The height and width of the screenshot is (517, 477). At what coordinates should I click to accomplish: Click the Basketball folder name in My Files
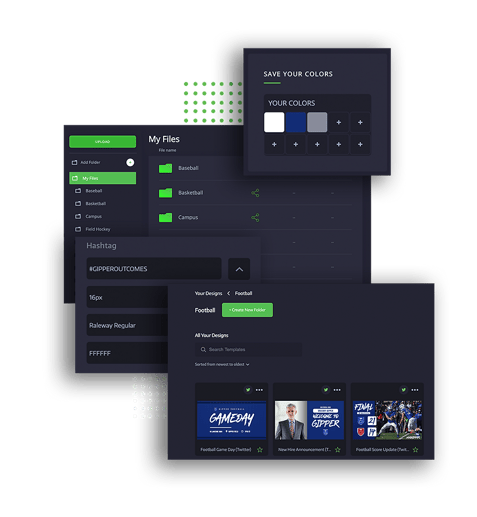click(191, 193)
